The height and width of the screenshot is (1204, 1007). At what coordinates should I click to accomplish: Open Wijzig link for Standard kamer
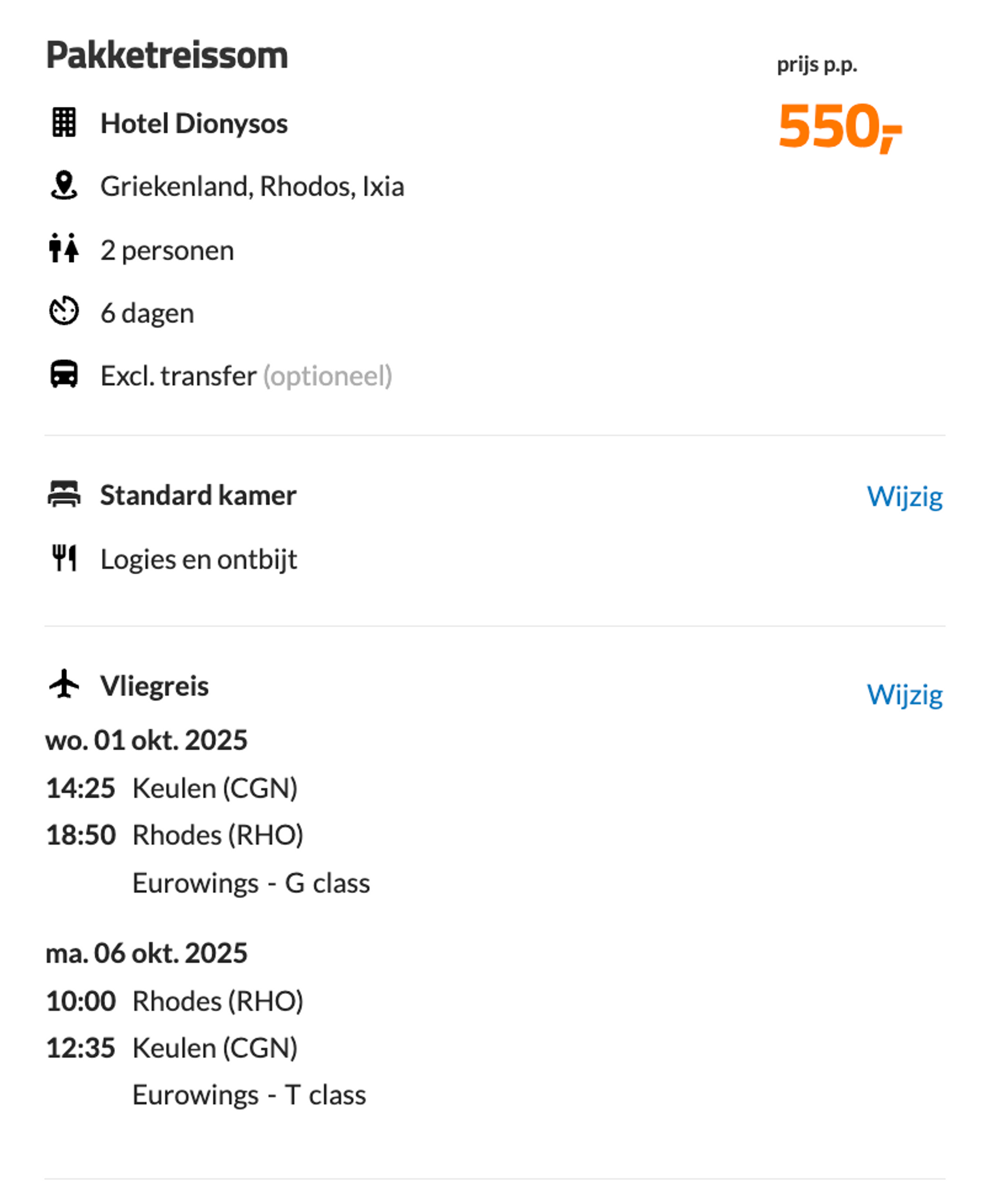pos(904,496)
